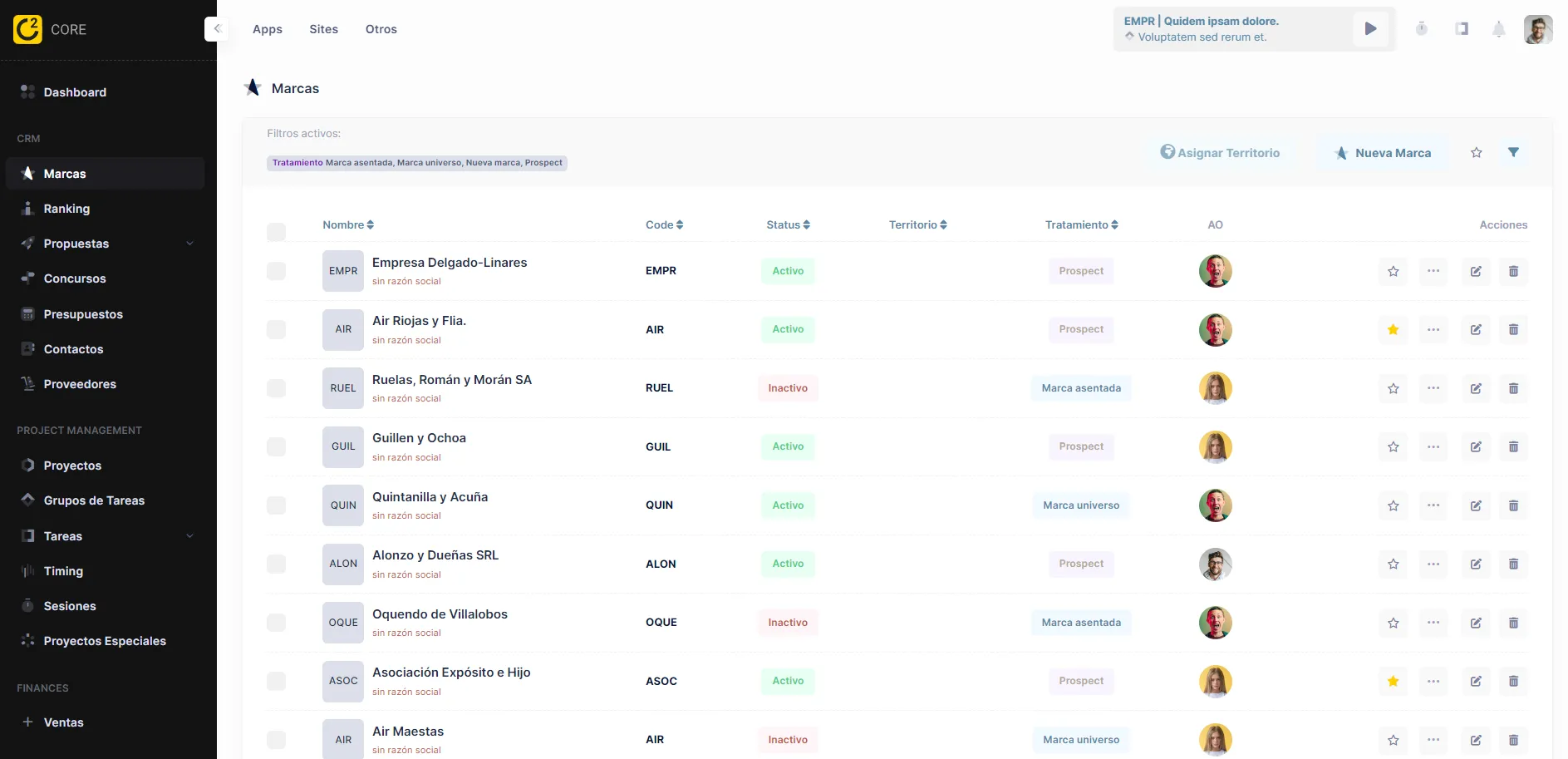Unstar the Air Riojas y Flia. brand

click(1394, 330)
